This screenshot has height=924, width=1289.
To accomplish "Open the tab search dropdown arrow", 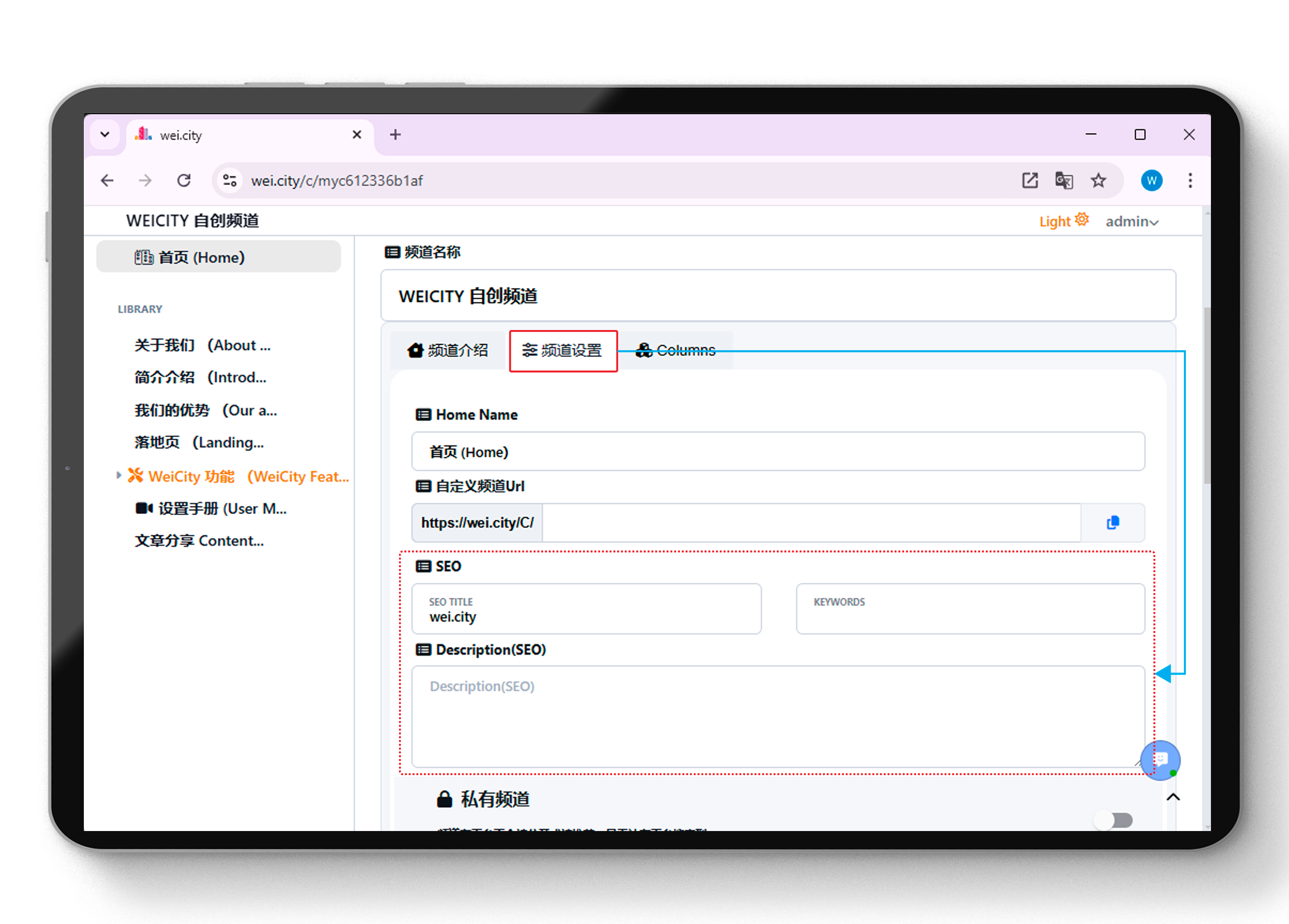I will [105, 135].
